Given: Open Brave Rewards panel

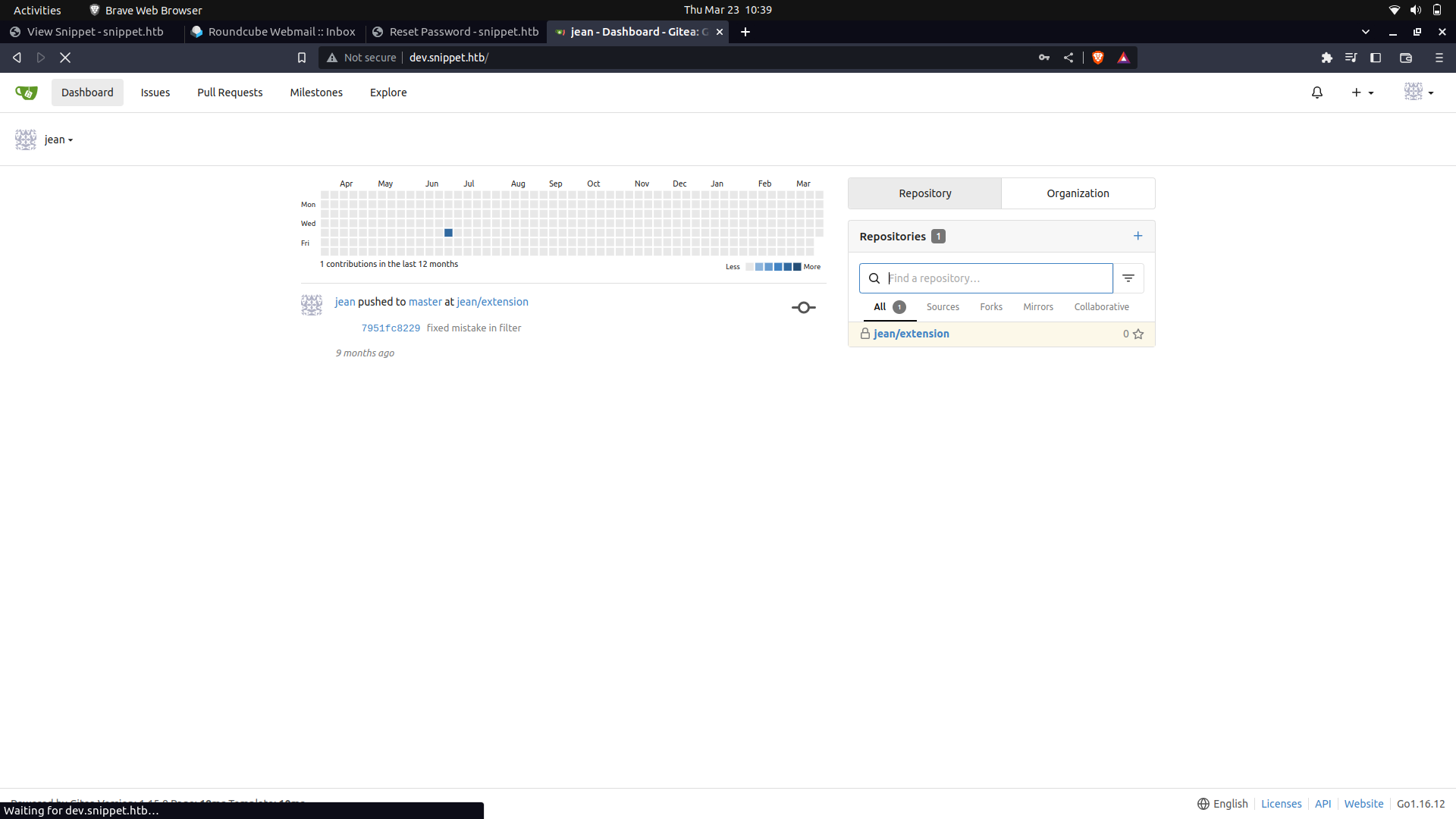Looking at the screenshot, I should (1123, 57).
